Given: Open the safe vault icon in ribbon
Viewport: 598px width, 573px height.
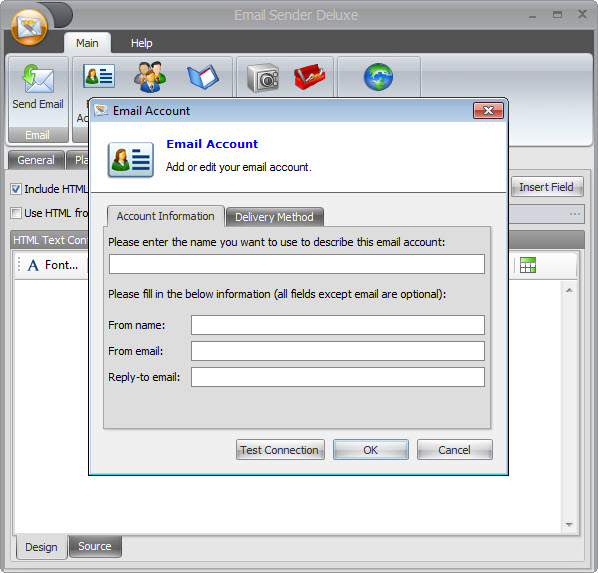Looking at the screenshot, I should [x=263, y=78].
